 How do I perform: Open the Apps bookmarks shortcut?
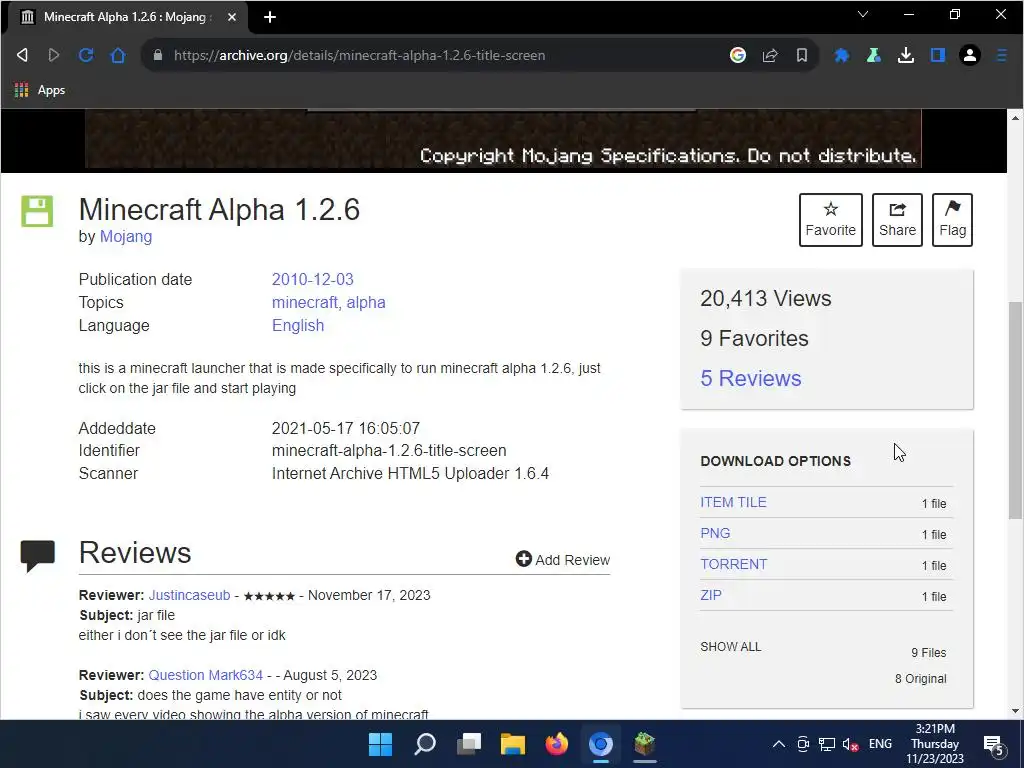[x=40, y=90]
